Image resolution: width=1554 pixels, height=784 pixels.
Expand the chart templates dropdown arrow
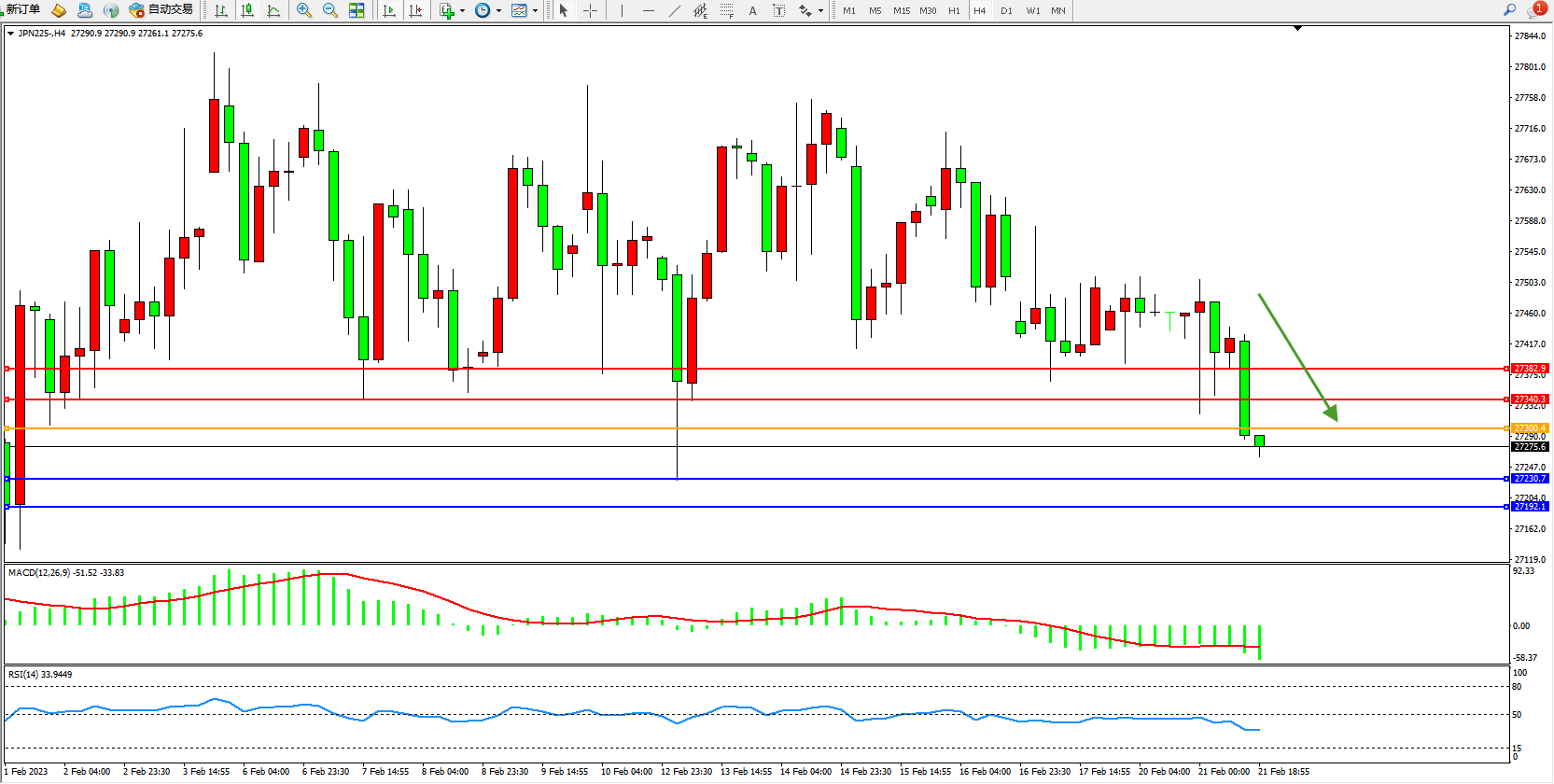[535, 11]
